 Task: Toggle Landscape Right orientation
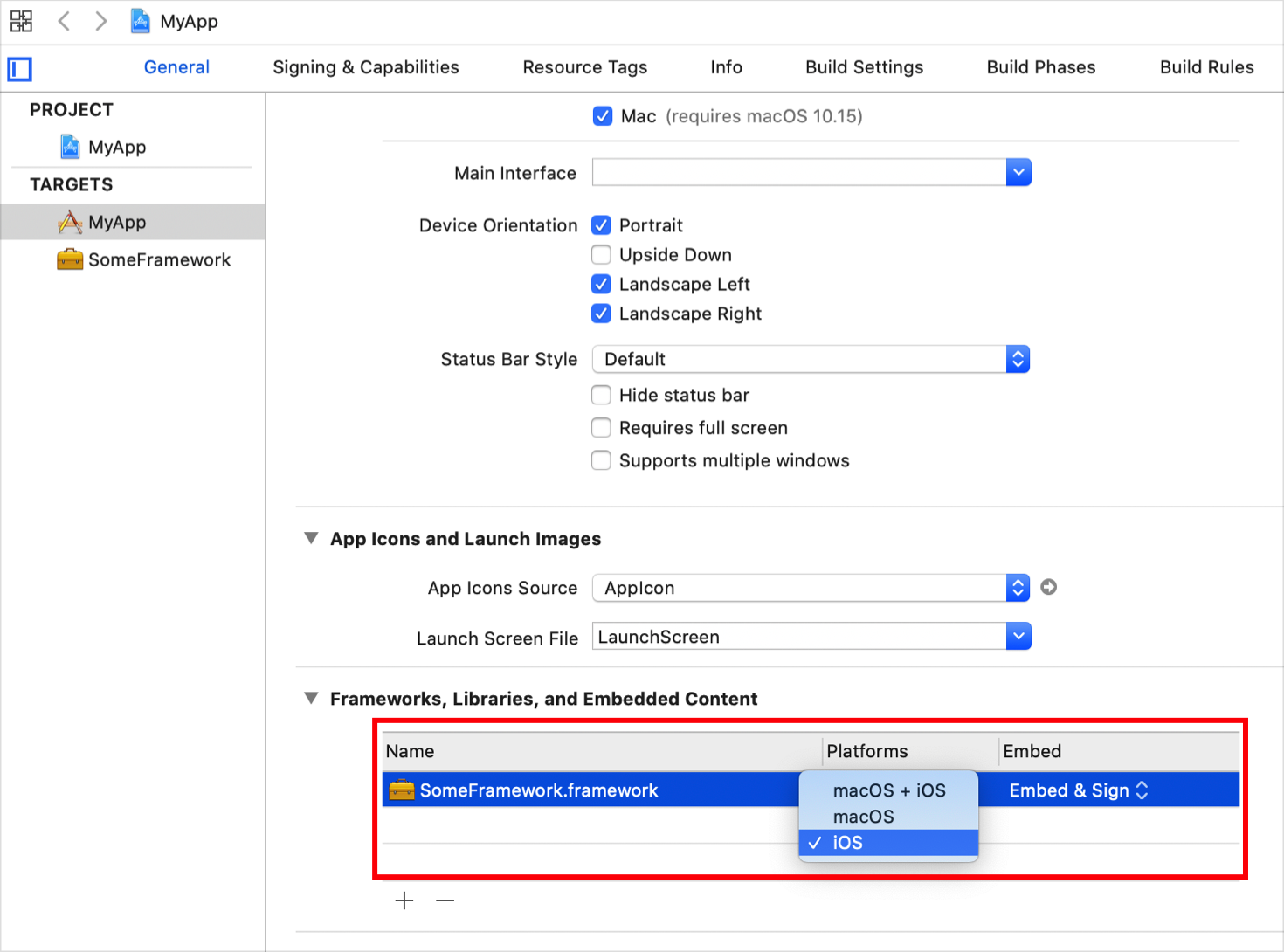click(x=601, y=314)
